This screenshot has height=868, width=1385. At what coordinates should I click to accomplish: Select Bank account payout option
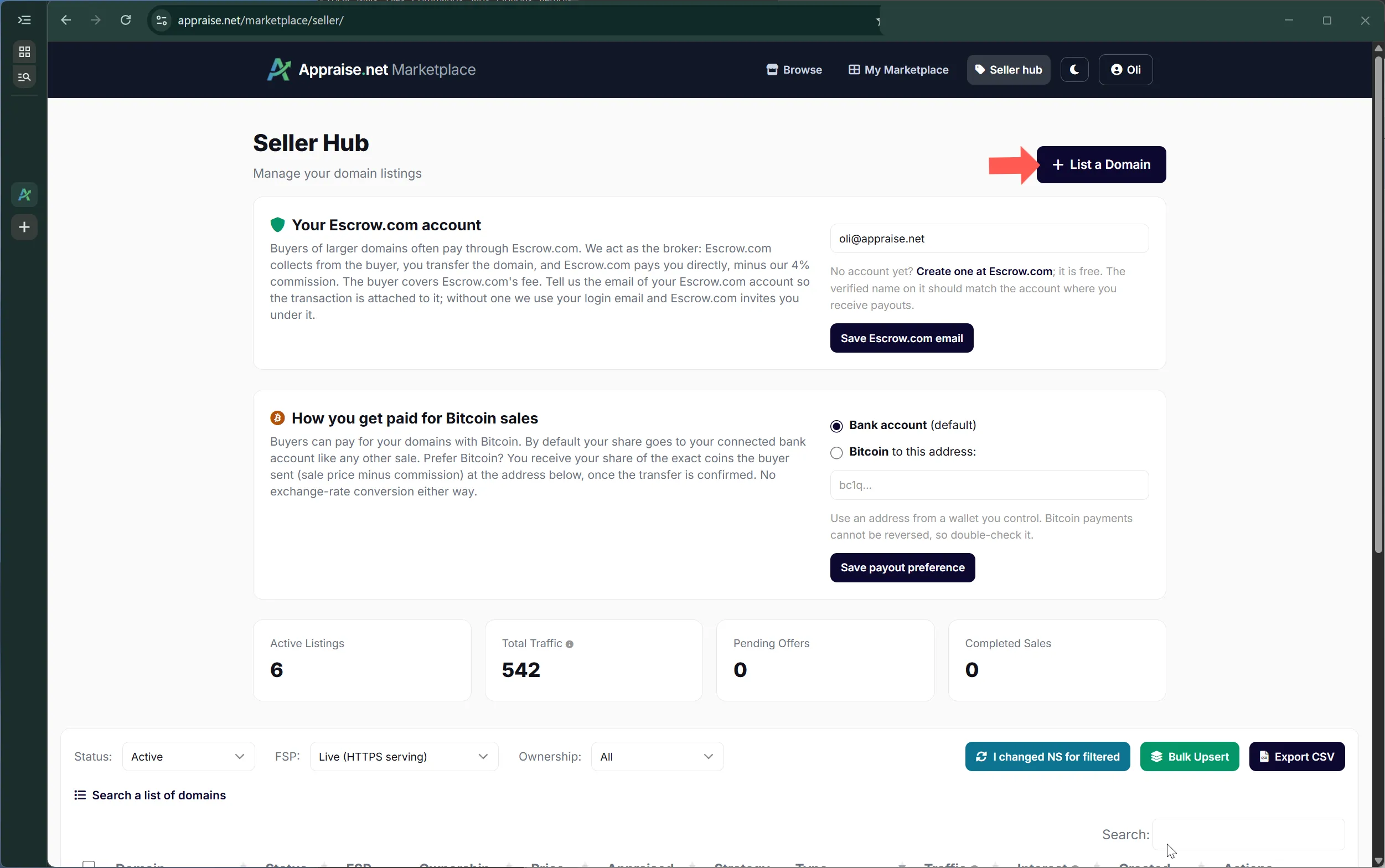pyautogui.click(x=836, y=426)
